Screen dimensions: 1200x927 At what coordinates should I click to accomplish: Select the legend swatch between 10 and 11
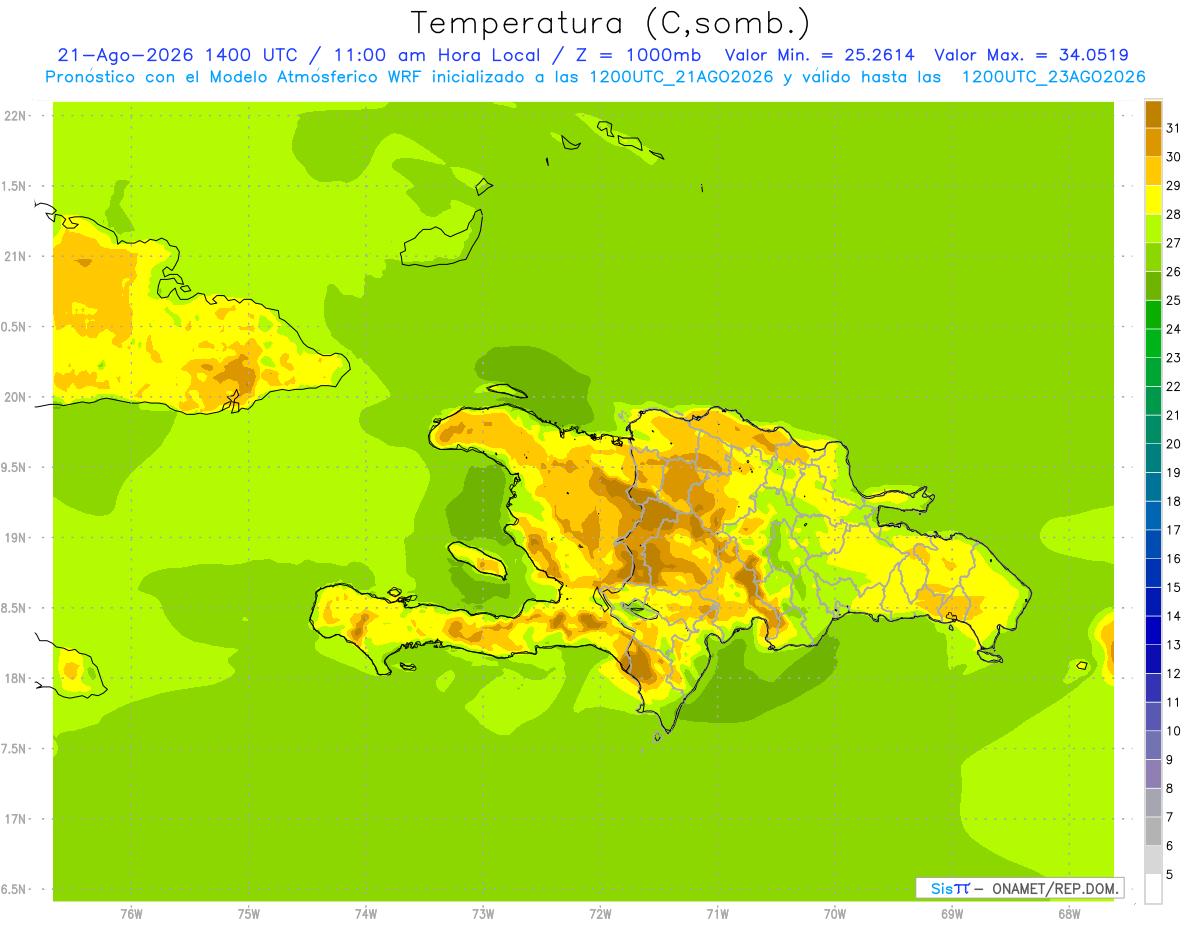point(1153,716)
